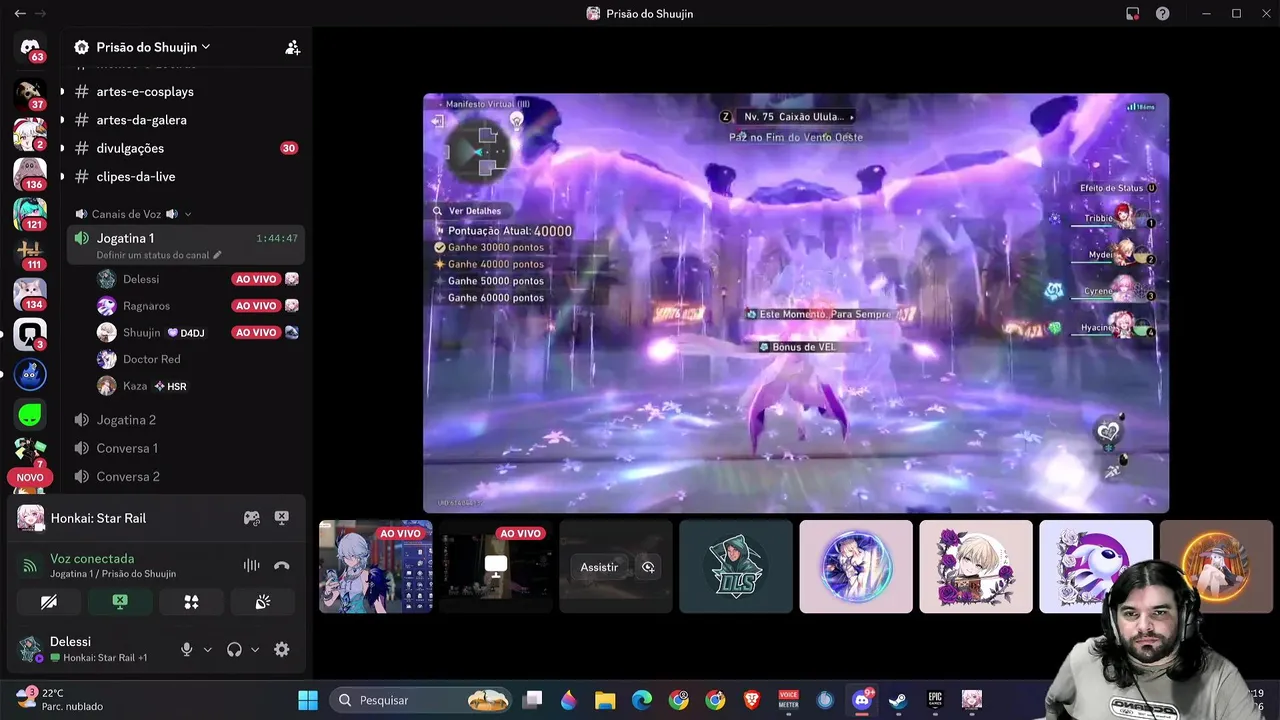This screenshot has height=720, width=1280.
Task: Open the green icon server in sidebar
Action: click(30, 414)
